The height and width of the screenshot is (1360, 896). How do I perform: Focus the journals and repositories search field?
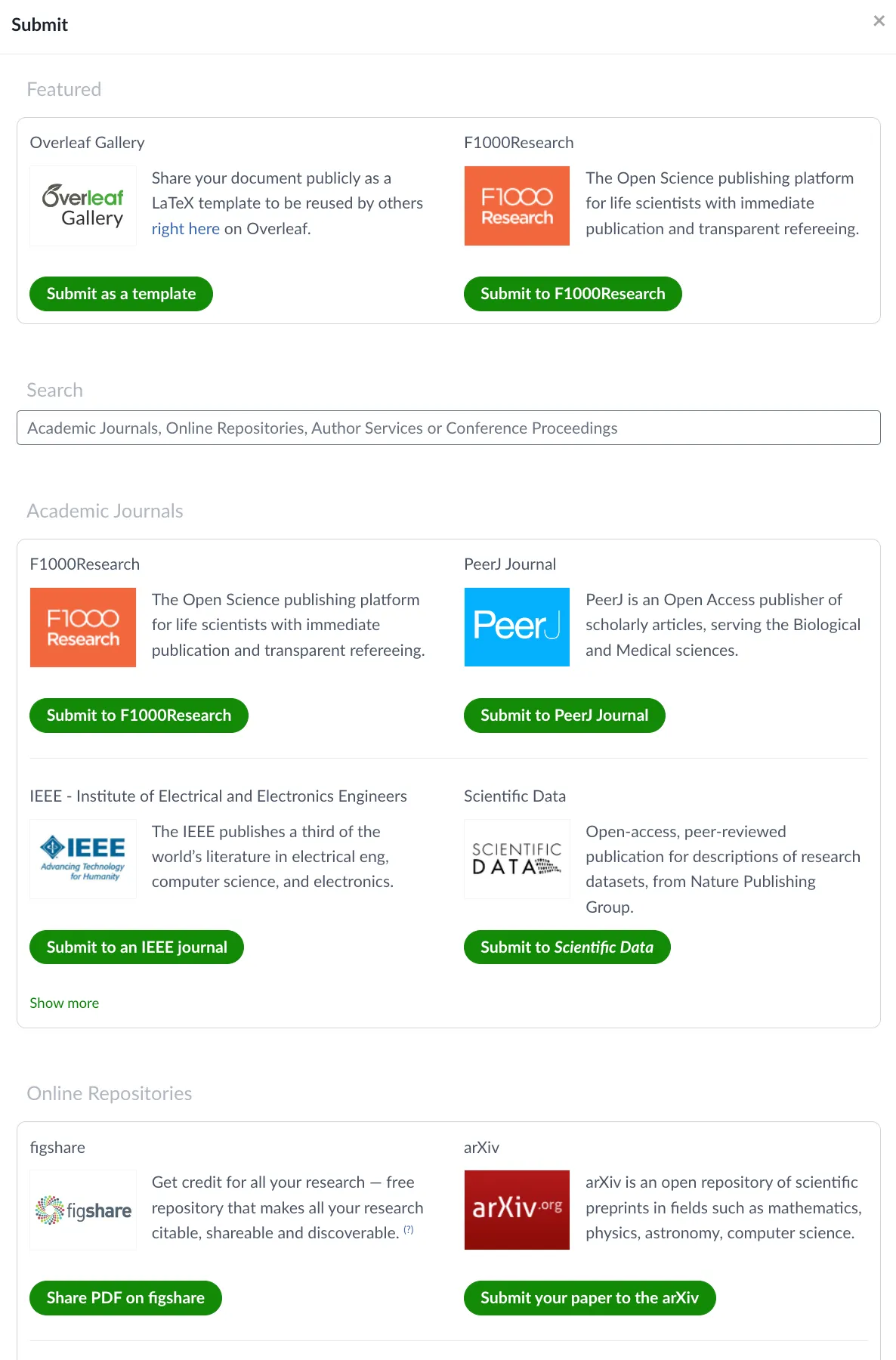(x=448, y=428)
